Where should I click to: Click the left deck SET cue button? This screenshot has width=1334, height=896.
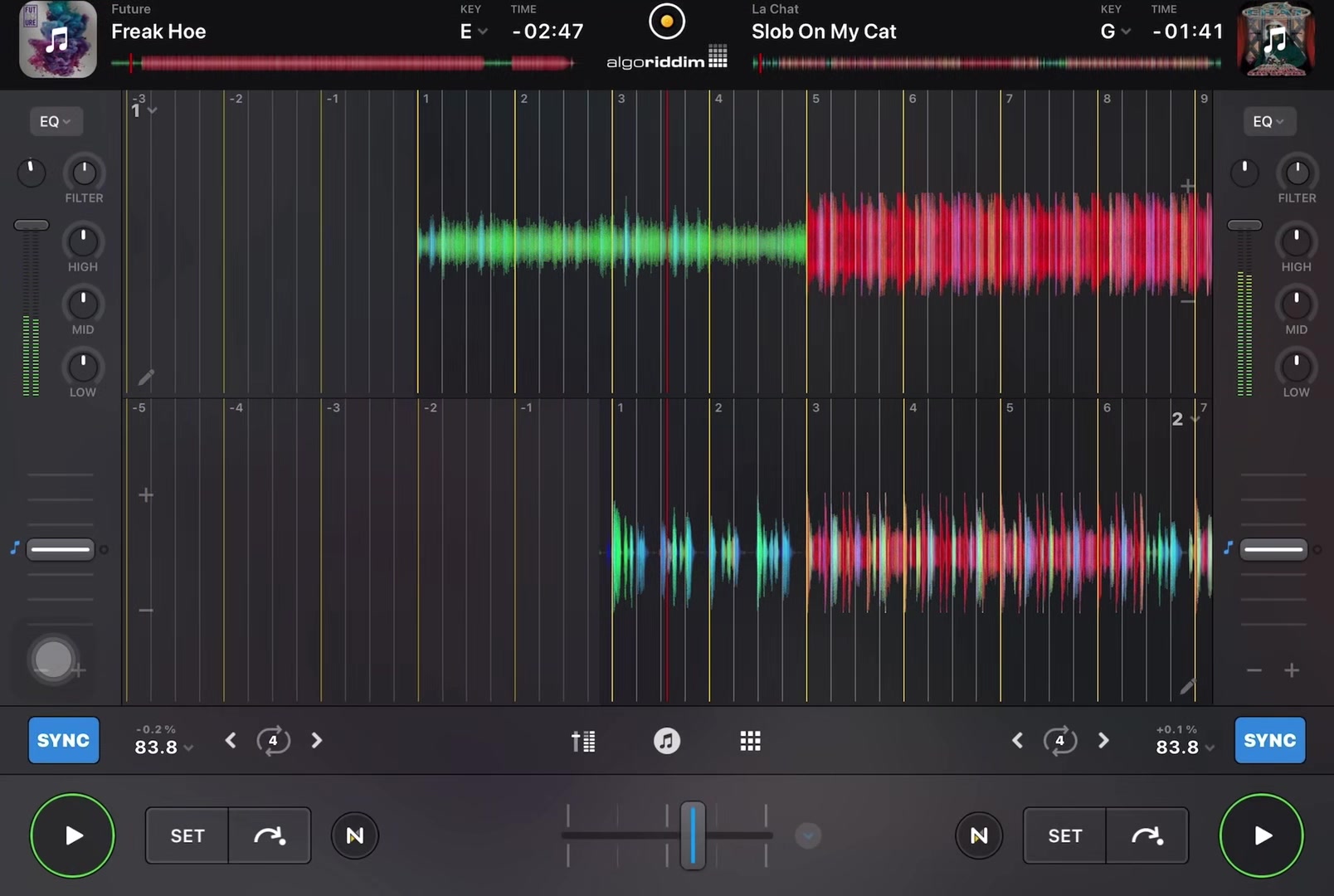pos(187,835)
